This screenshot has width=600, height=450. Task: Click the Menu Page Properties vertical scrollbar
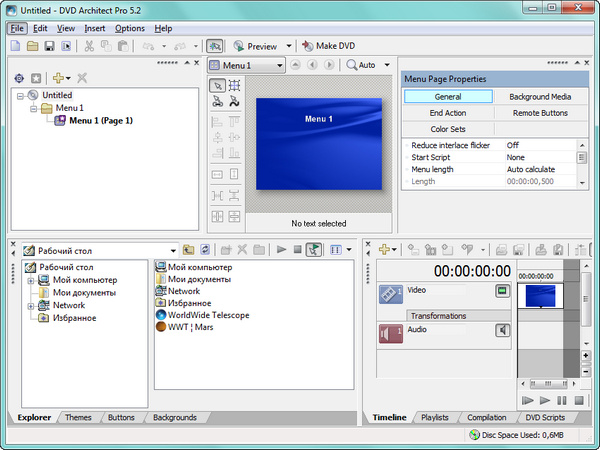point(582,163)
